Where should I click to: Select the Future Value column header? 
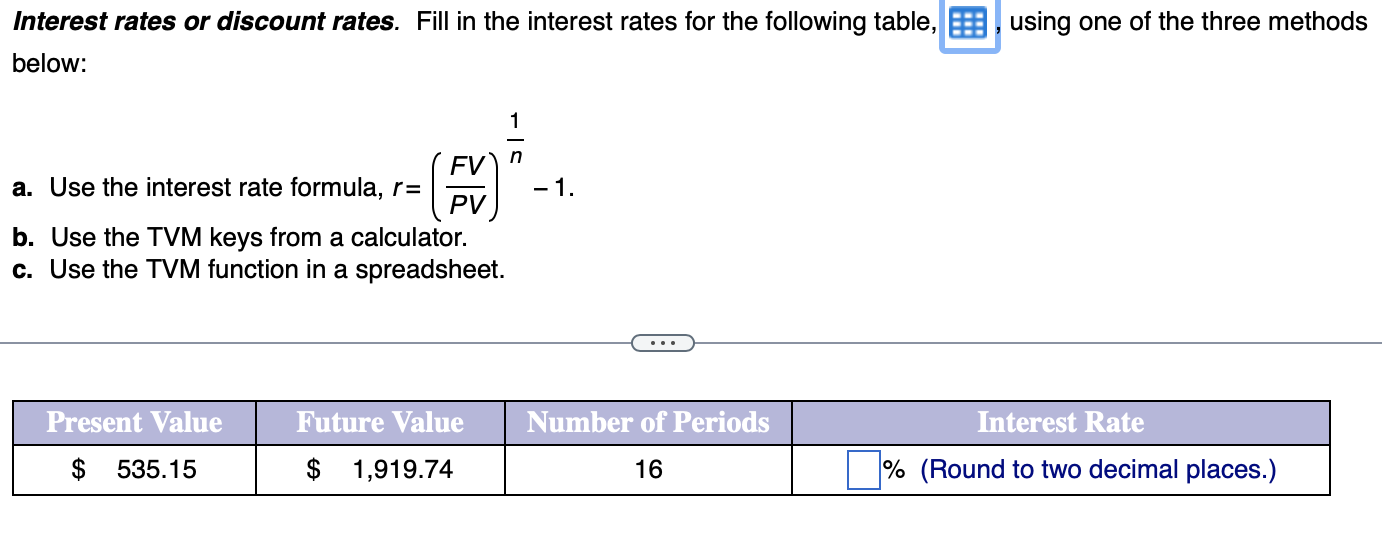click(380, 423)
